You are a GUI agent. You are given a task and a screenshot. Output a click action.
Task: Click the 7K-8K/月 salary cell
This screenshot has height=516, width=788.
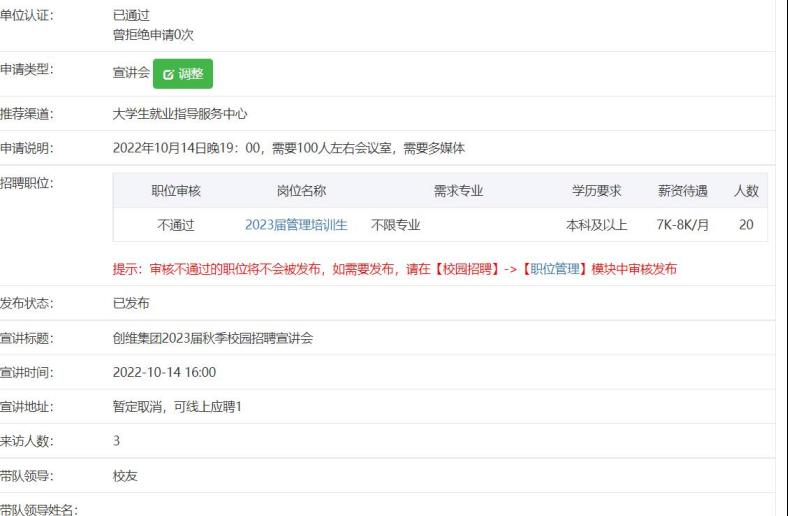(682, 225)
